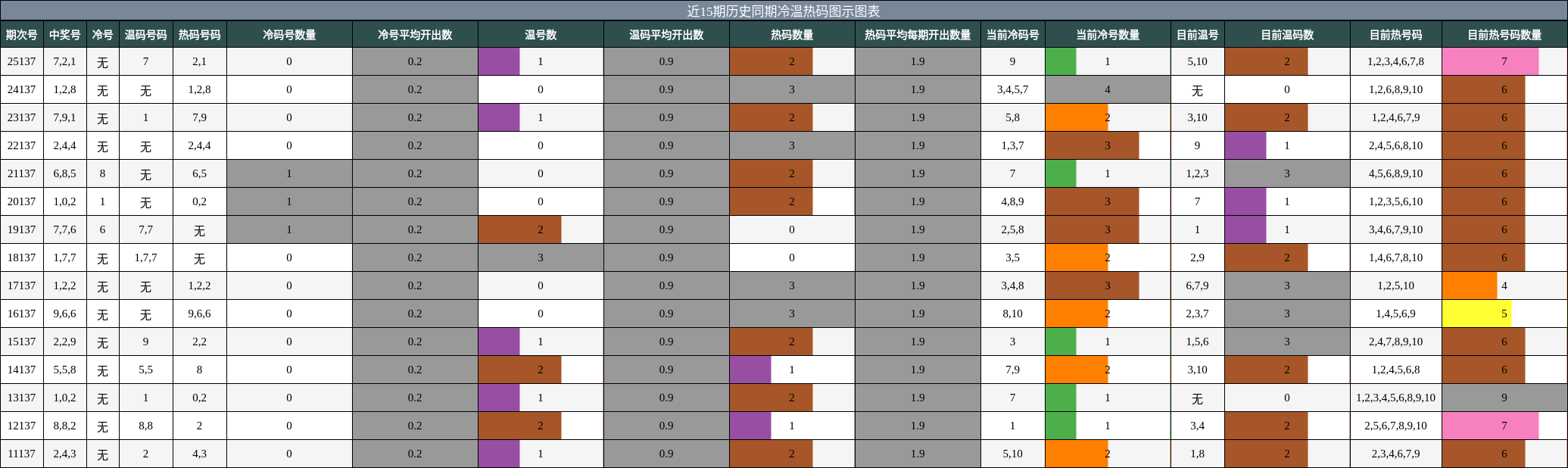Click cold number 6 in row 19137
Image resolution: width=1568 pixels, height=468 pixels.
tap(102, 229)
